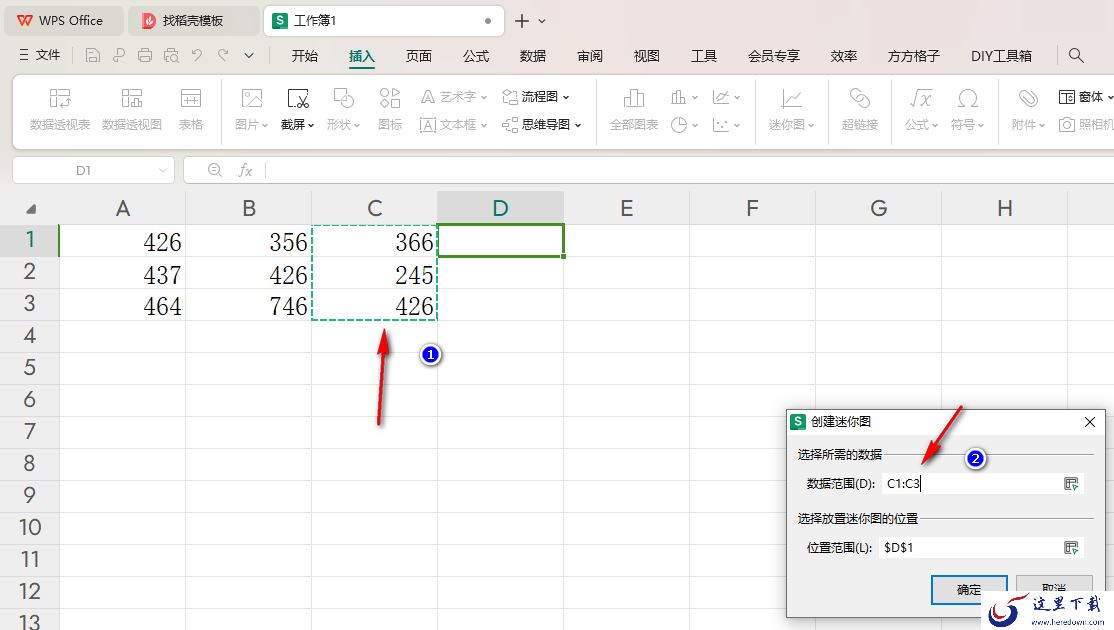
Task: Insert a Table (表格)
Action: [190, 109]
